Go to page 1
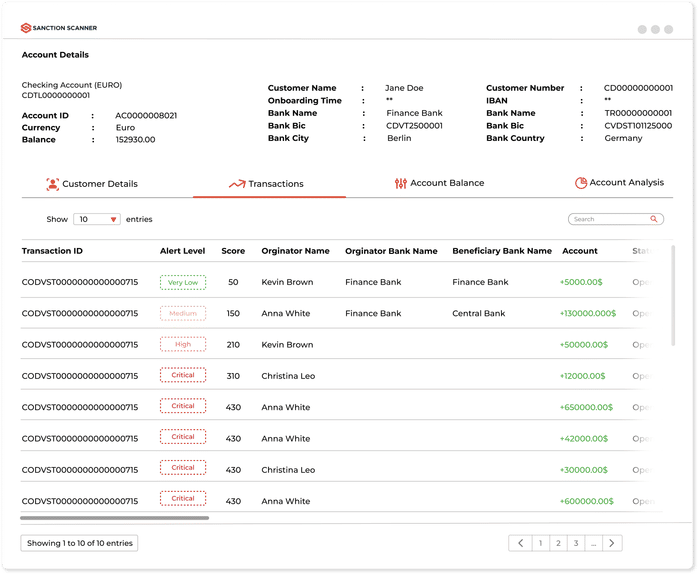 [x=541, y=543]
